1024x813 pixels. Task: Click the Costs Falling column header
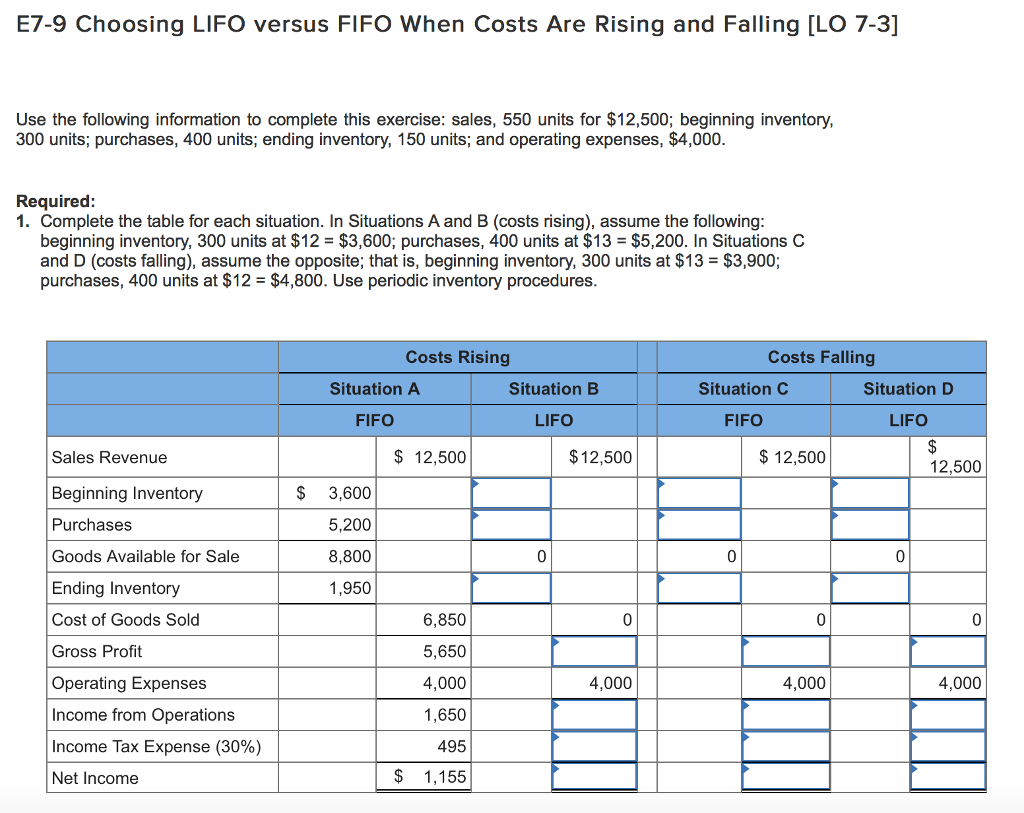(820, 357)
